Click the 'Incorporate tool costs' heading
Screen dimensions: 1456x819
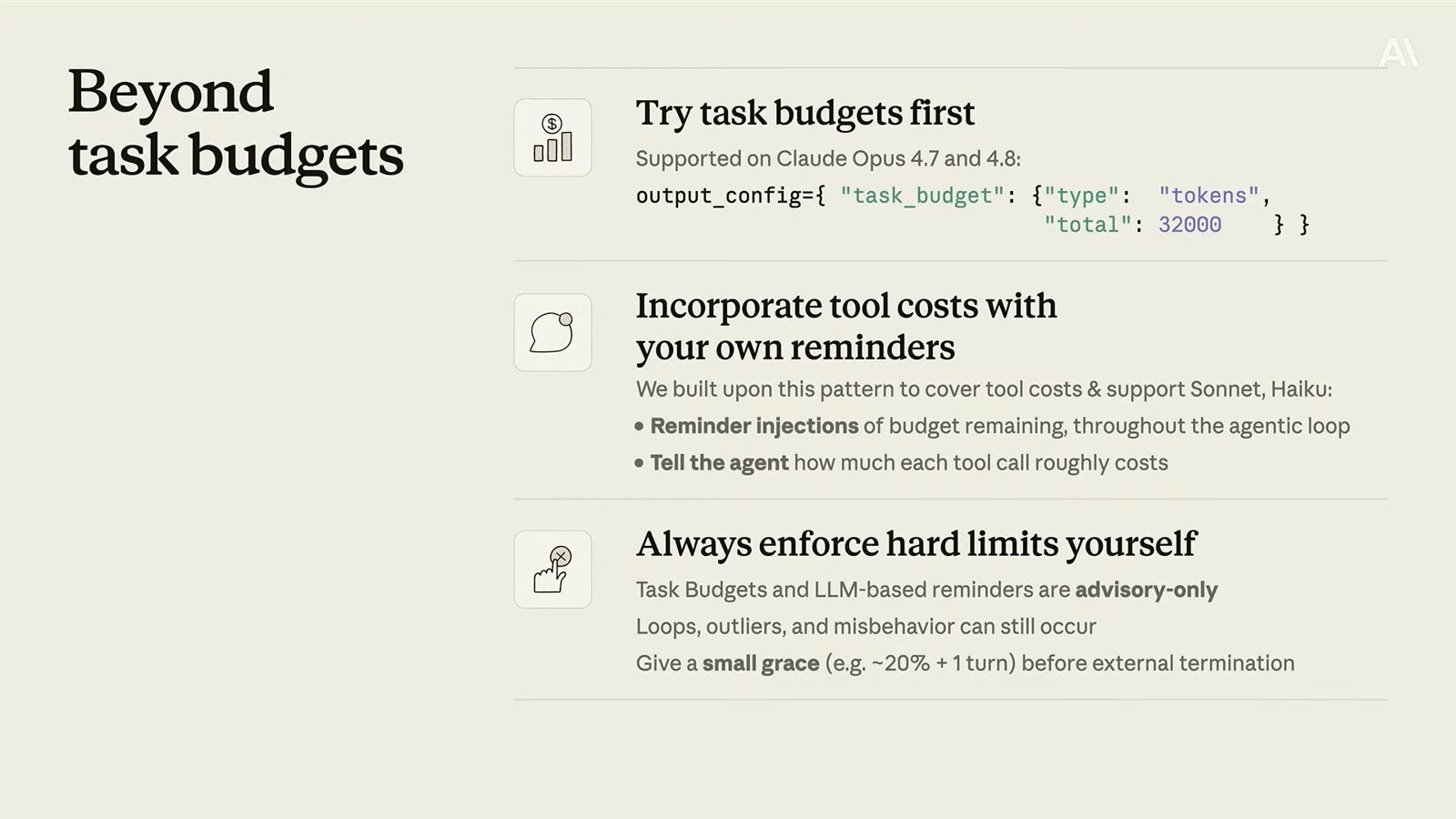point(845,326)
